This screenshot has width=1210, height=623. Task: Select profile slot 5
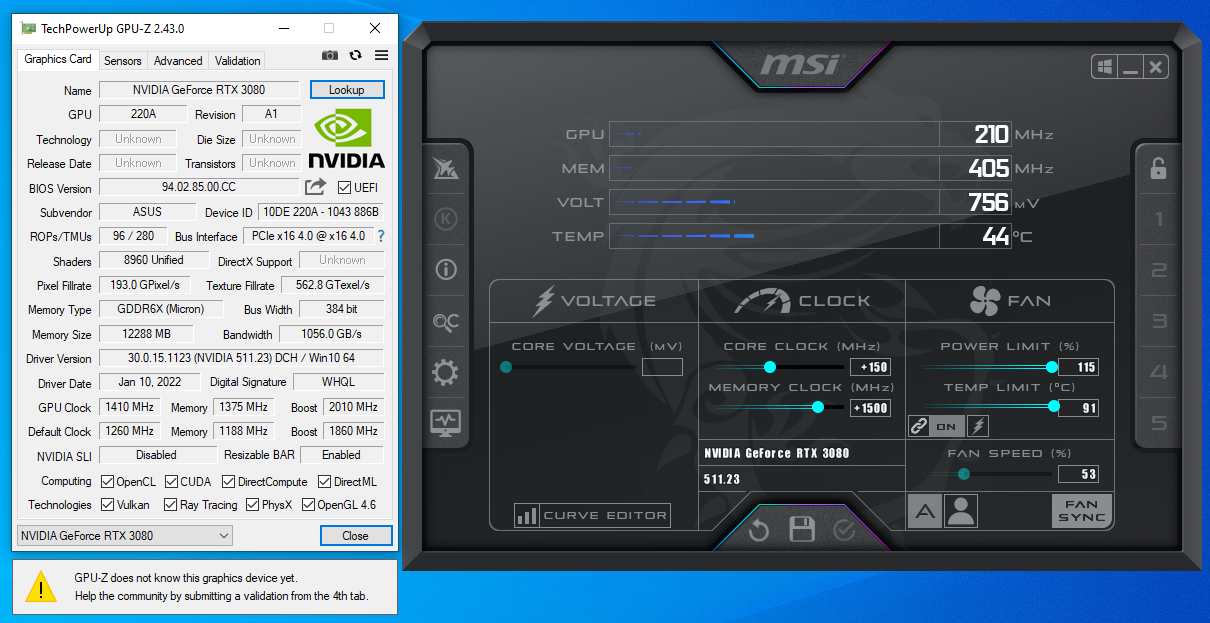tap(1159, 423)
